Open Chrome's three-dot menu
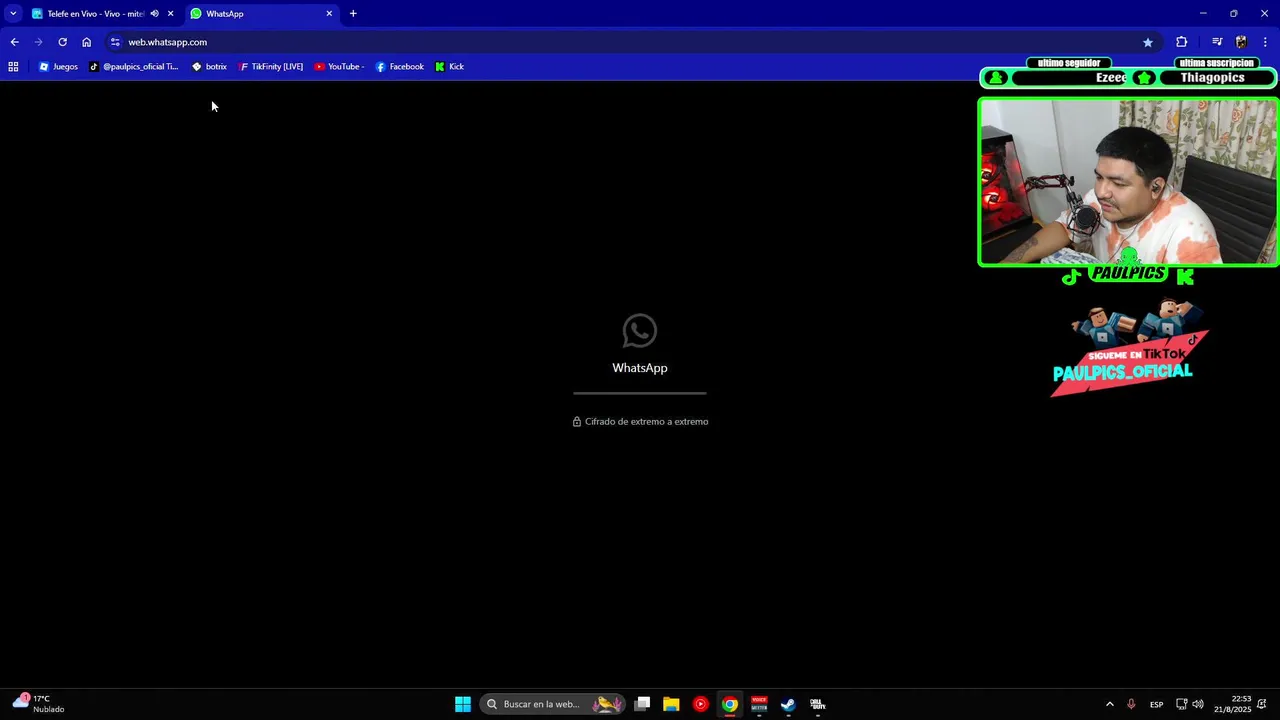This screenshot has height=720, width=1280. 1265,42
